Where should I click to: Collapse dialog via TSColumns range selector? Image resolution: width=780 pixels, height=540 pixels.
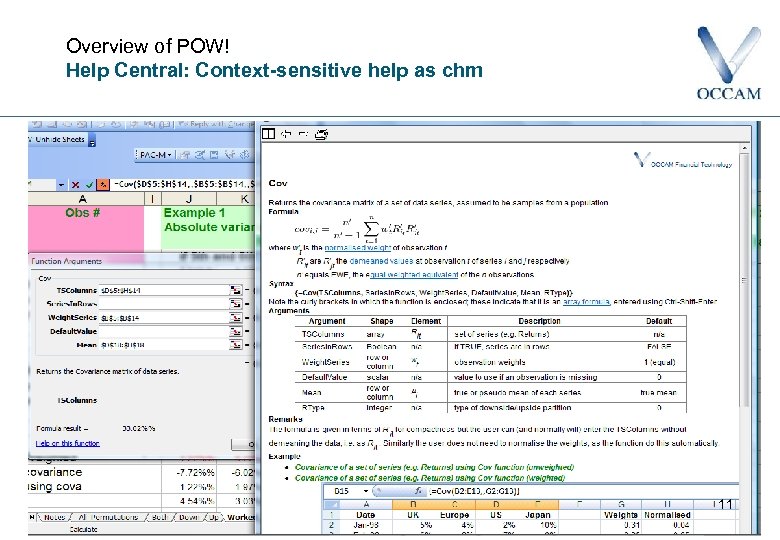click(x=236, y=290)
